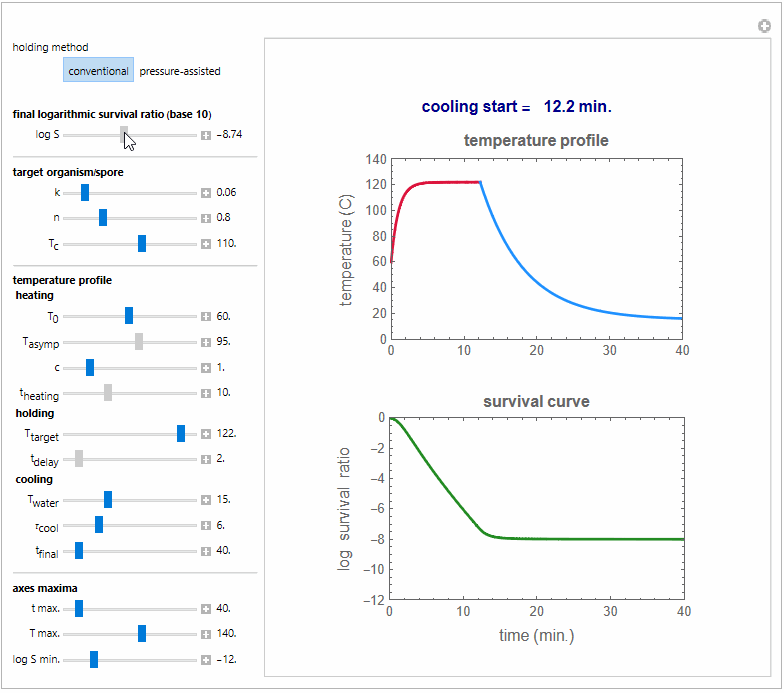Expand the tdelay slider plus icon
784x693 pixels.
tap(206, 459)
